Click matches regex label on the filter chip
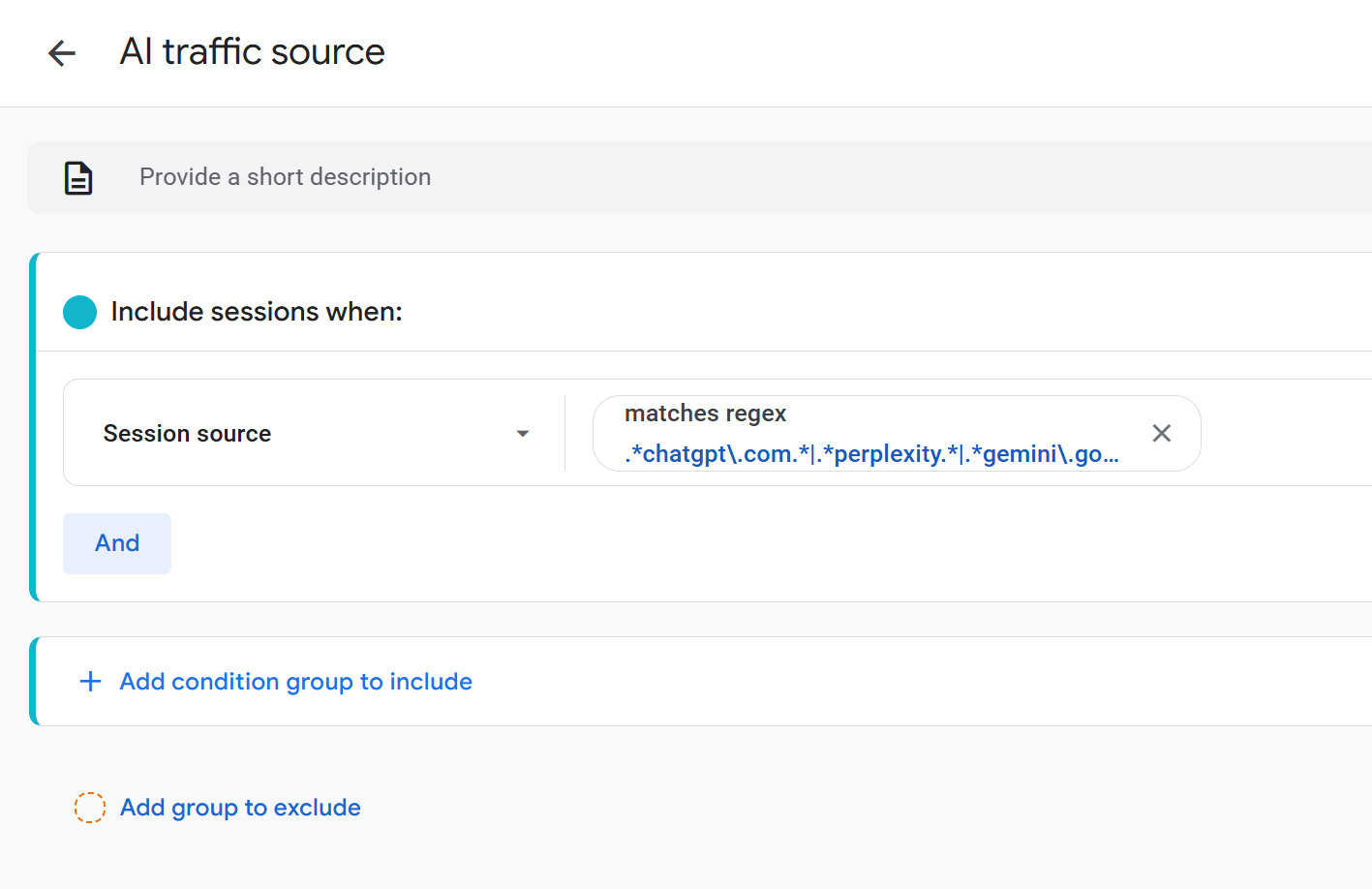 (x=705, y=414)
